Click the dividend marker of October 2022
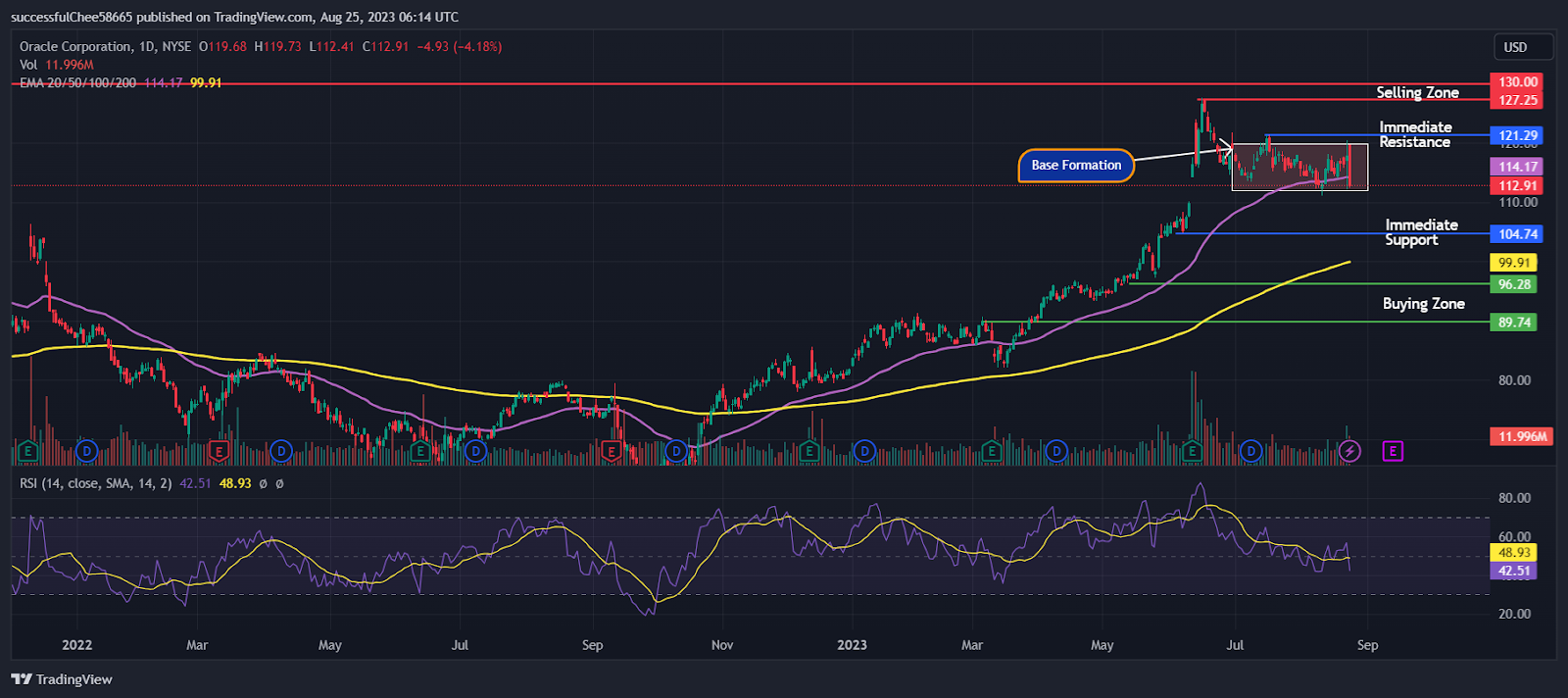Image resolution: width=1568 pixels, height=698 pixels. 675,451
